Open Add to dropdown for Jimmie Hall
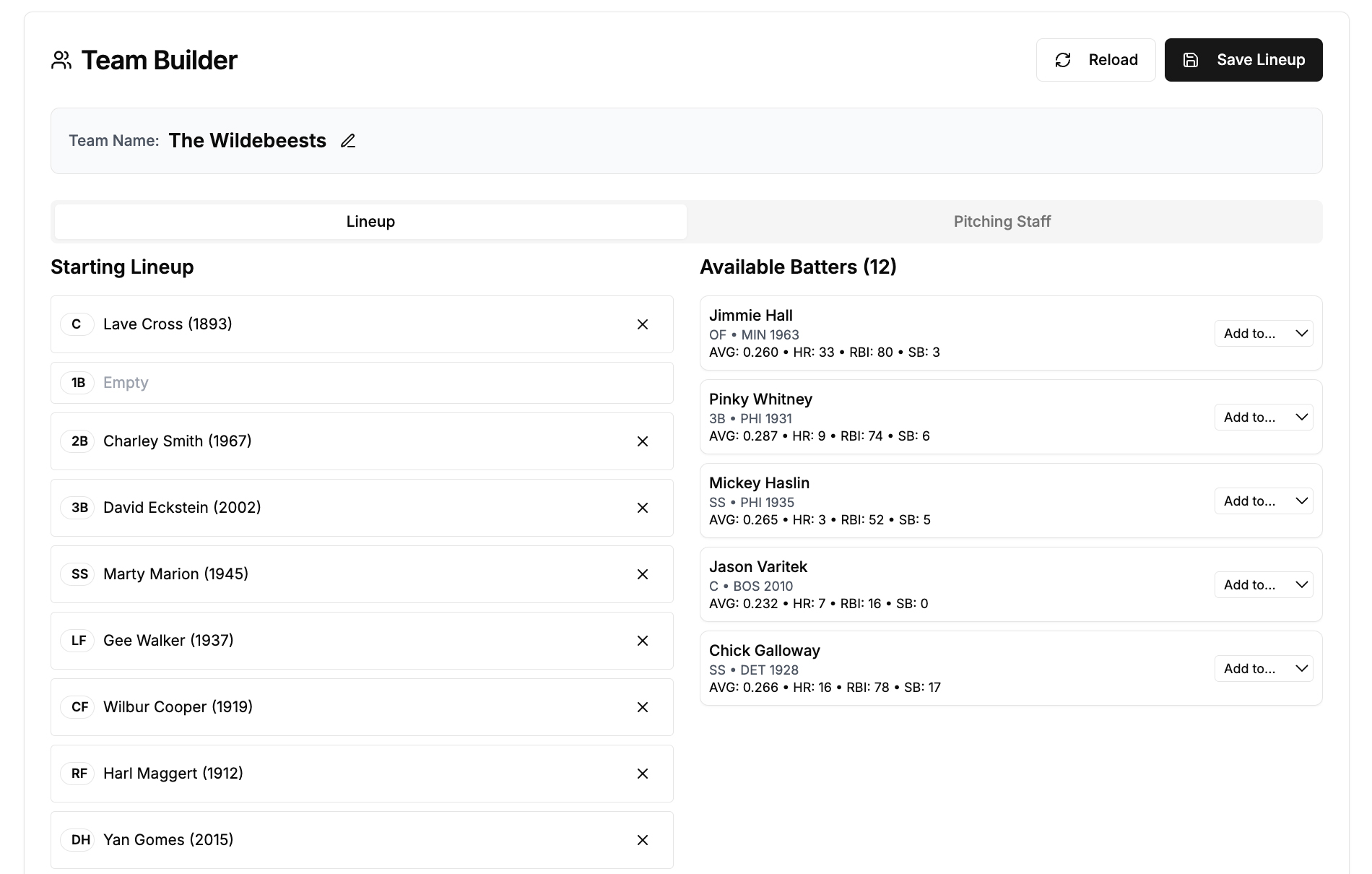Viewport: 1372px width, 874px height. tap(1264, 334)
